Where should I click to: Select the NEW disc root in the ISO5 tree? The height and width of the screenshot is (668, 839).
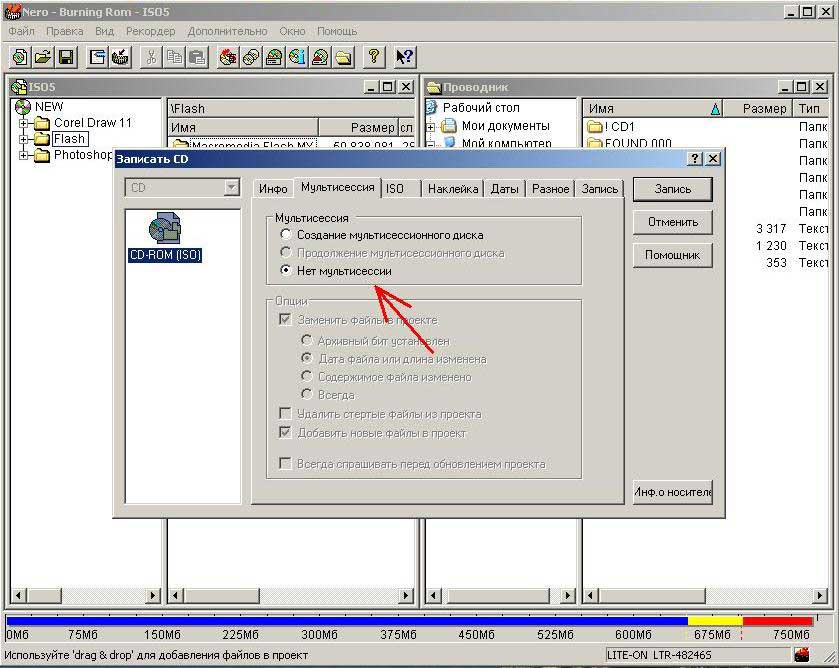[x=49, y=107]
